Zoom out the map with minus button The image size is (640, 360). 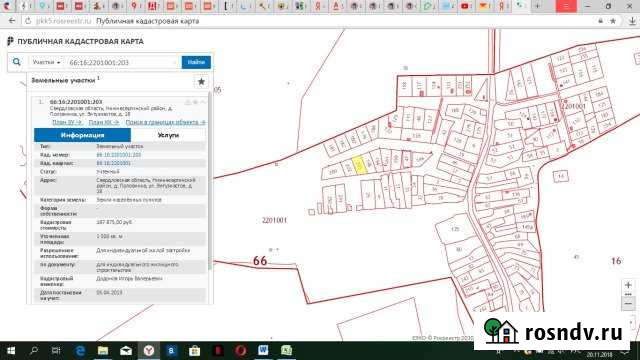(628, 304)
